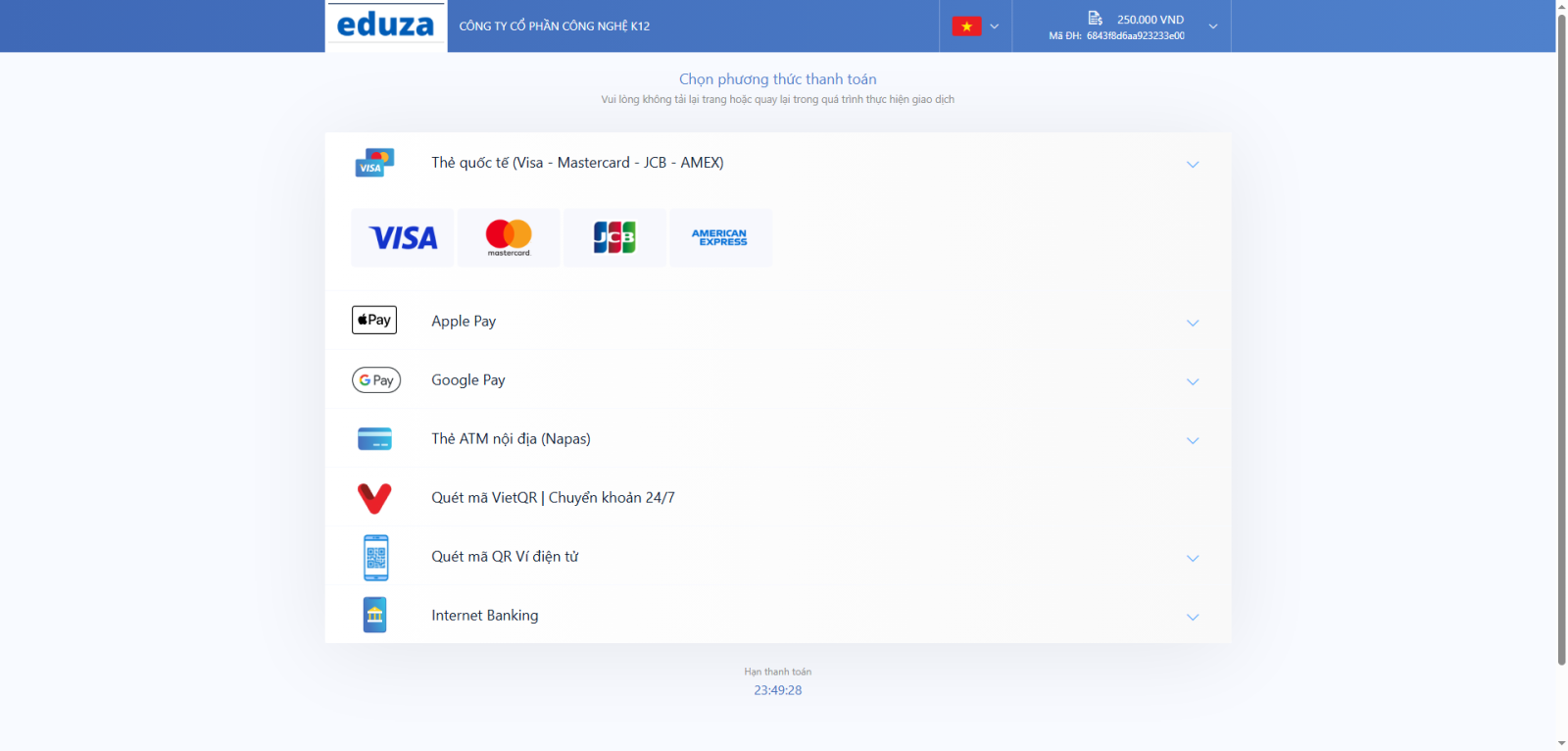This screenshot has width=1568, height=751.
Task: Choose Quét mã QR Ví điện tử
Action: 778,556
